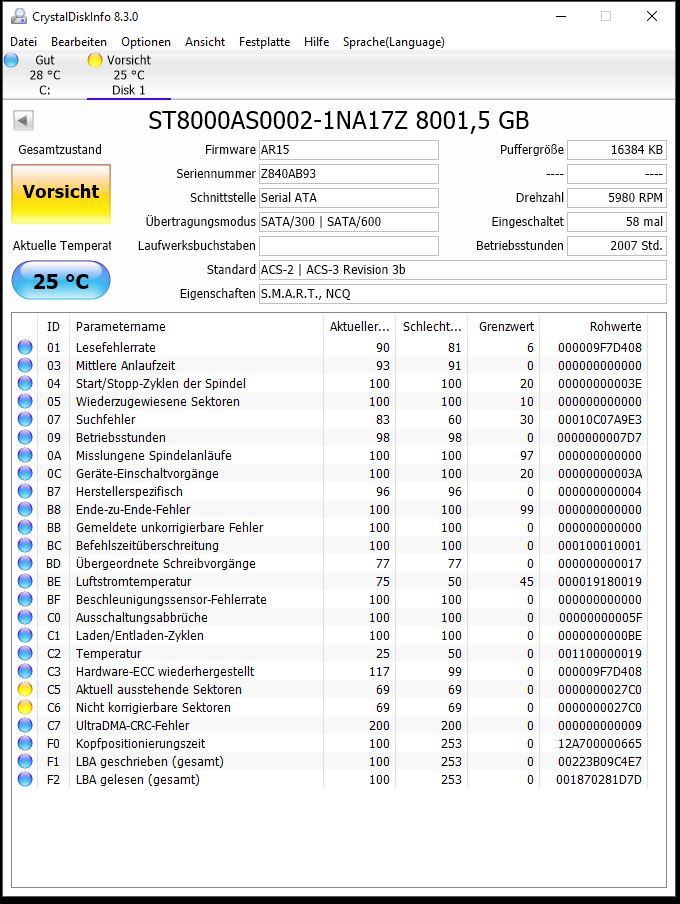The height and width of the screenshot is (904, 680).
Task: Click the 25 °C temperature badge
Action: [61, 281]
